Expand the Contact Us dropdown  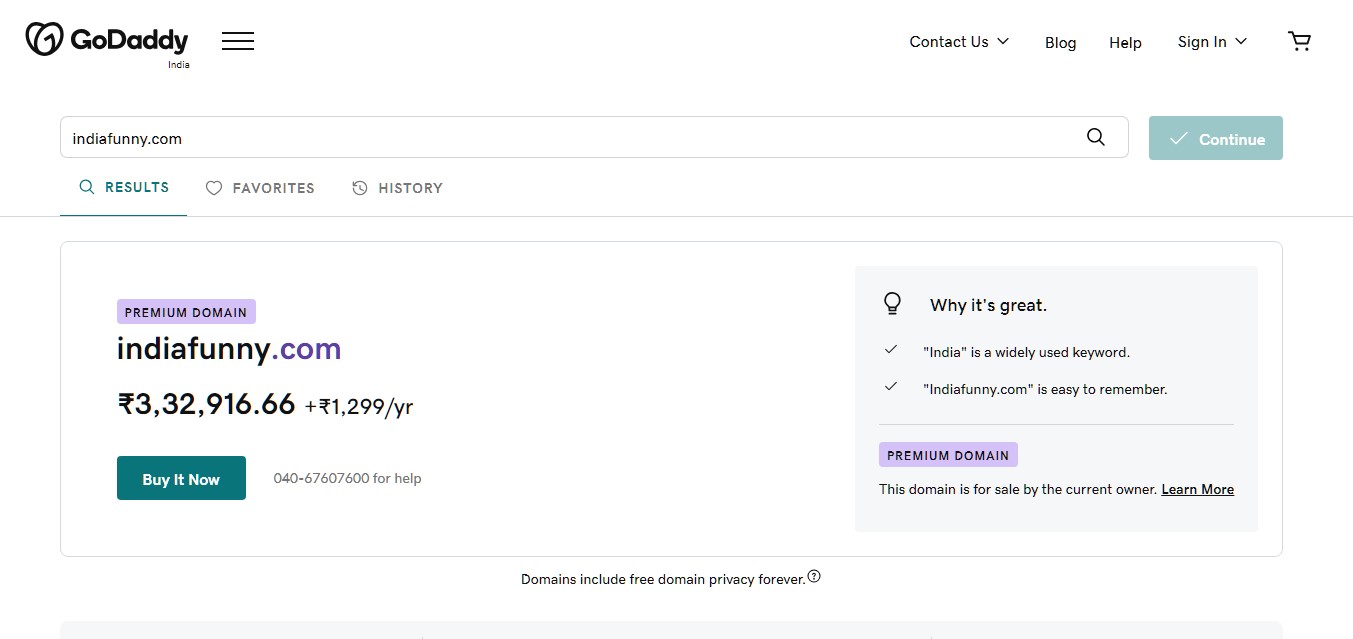pos(959,41)
